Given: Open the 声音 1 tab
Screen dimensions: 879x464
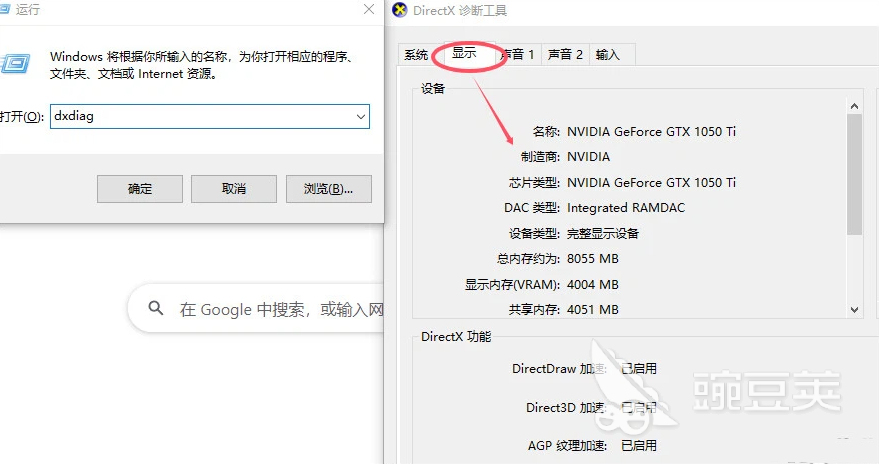Looking at the screenshot, I should (x=518, y=54).
